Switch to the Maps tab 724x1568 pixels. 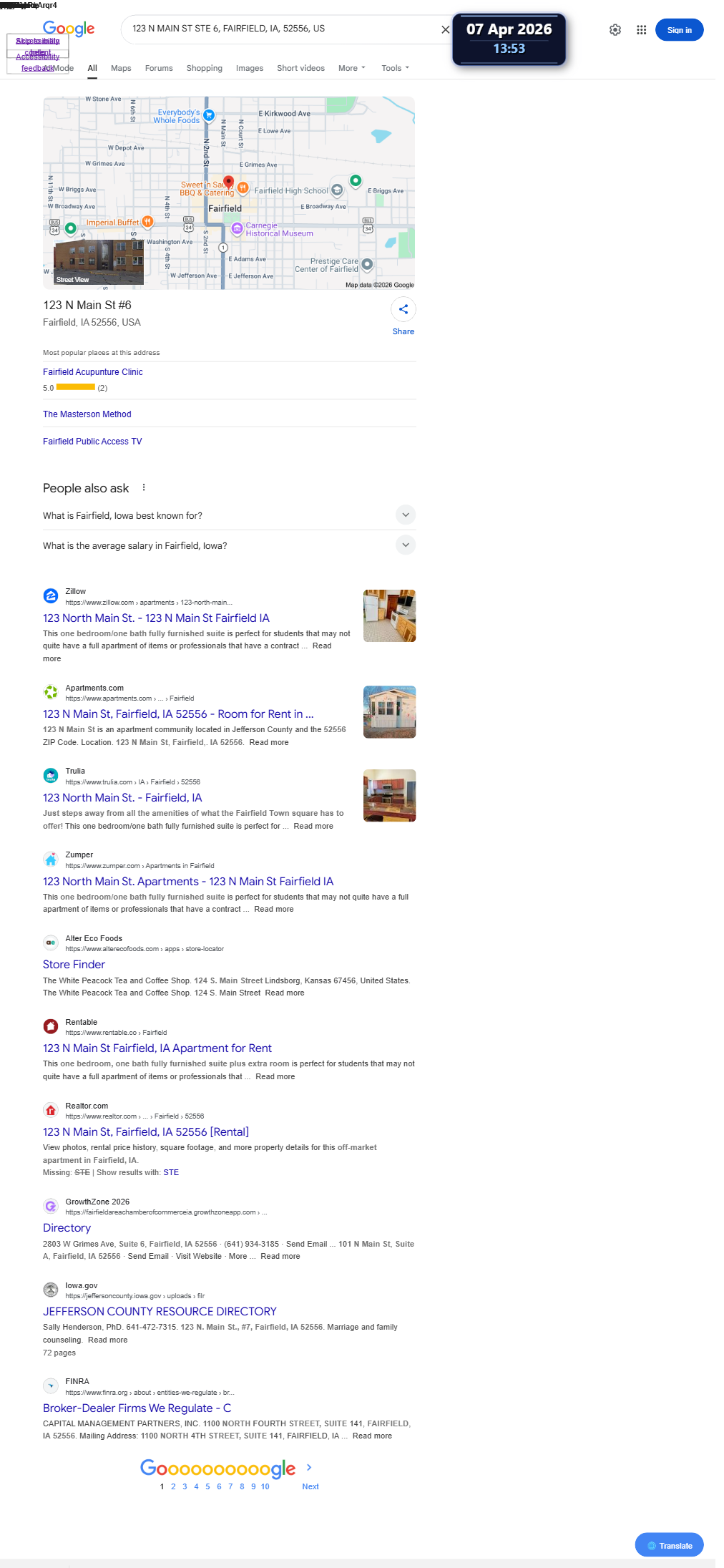tap(121, 68)
